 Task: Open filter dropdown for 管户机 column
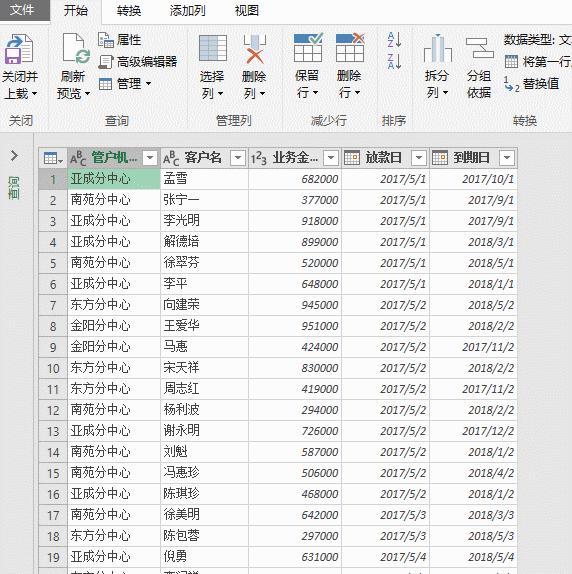pos(150,158)
